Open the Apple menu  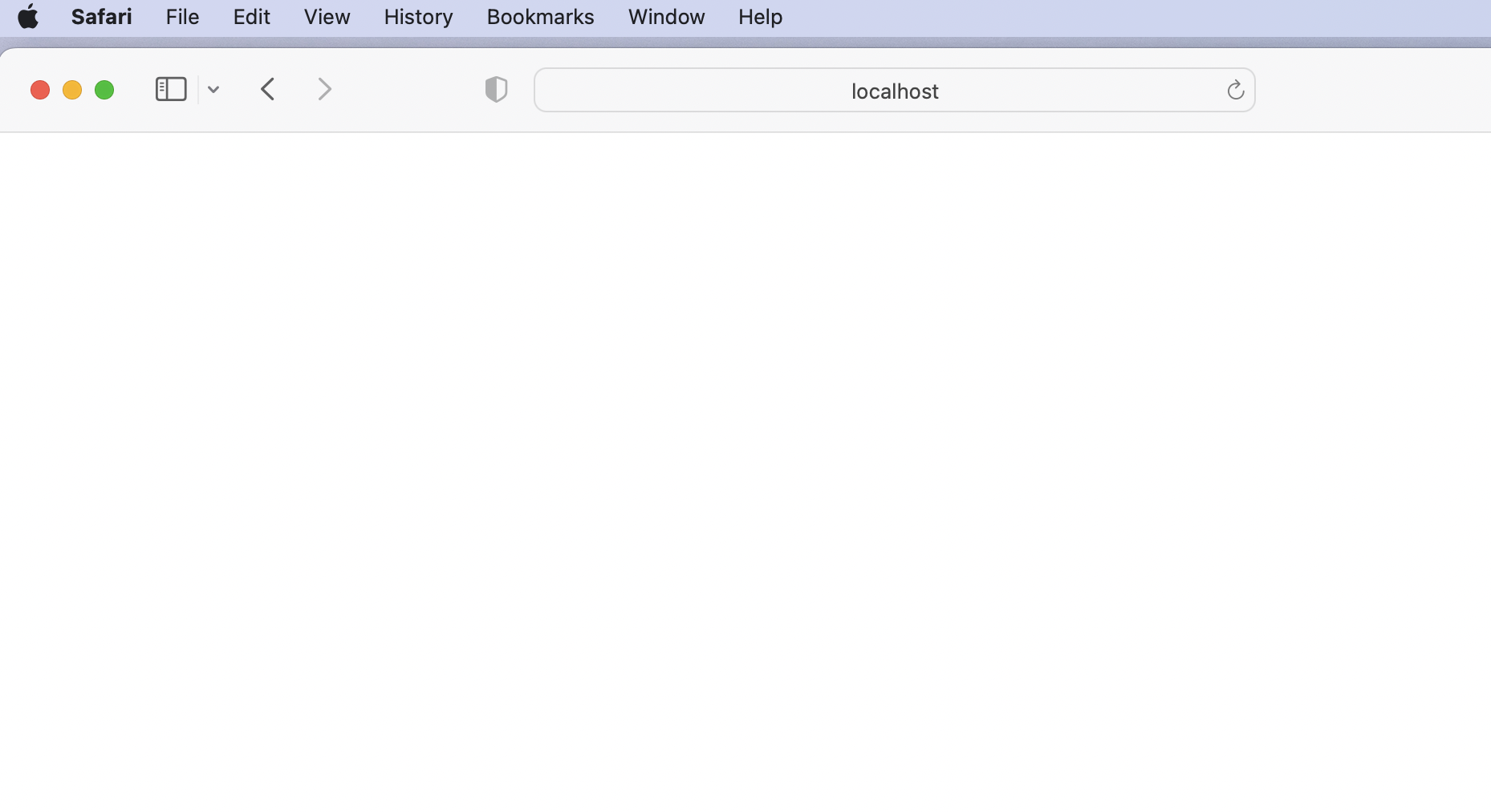pos(28,17)
